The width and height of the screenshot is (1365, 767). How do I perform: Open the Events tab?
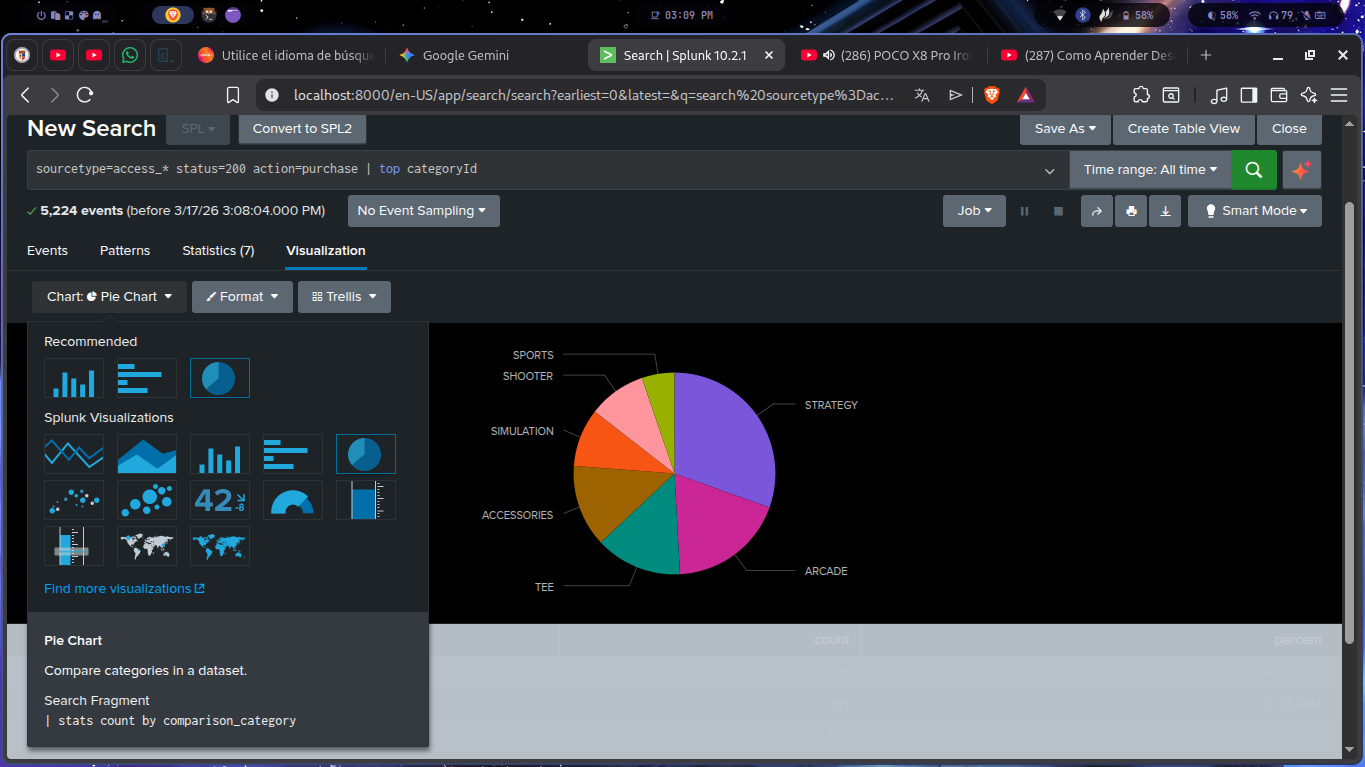pyautogui.click(x=47, y=251)
